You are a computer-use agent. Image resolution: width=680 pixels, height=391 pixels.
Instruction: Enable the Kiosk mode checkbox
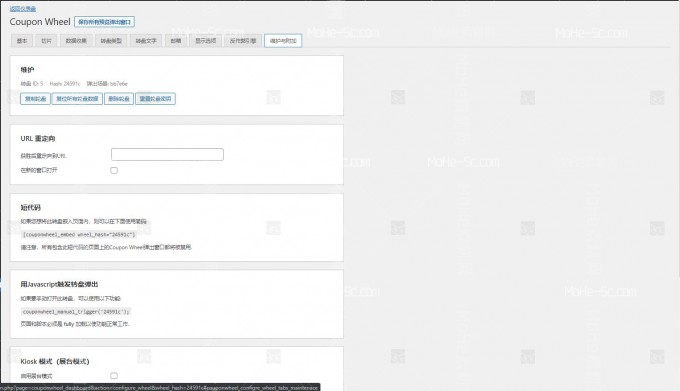(x=114, y=376)
